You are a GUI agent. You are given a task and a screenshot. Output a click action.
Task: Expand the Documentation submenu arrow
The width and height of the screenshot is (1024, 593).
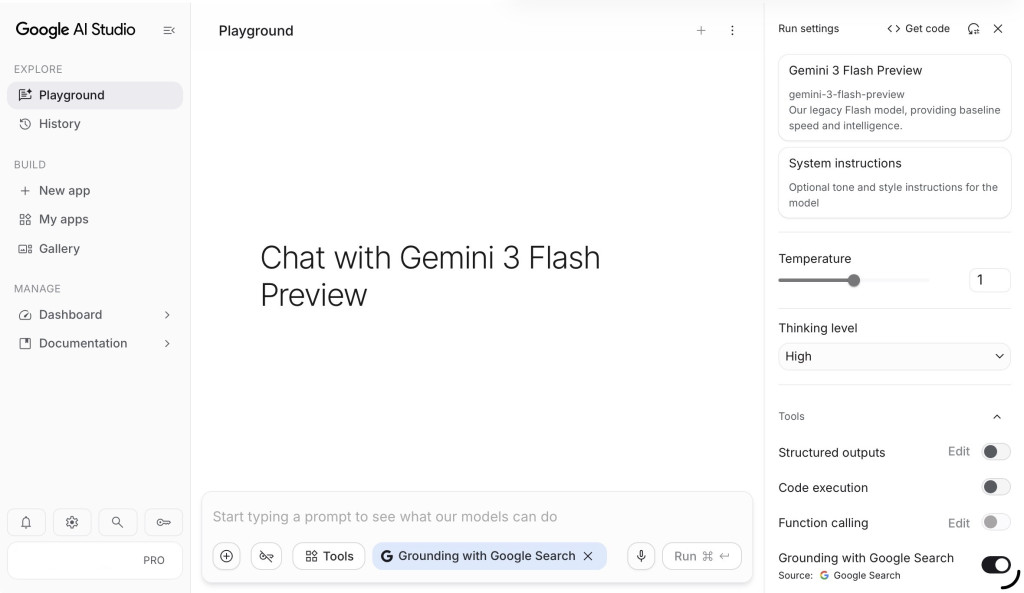click(167, 344)
